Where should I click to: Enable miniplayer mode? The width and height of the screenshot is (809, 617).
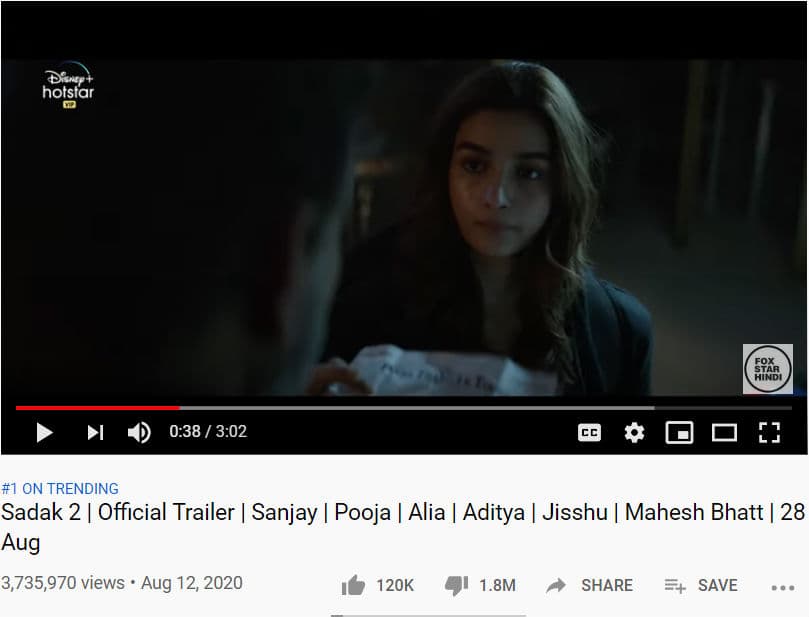679,432
